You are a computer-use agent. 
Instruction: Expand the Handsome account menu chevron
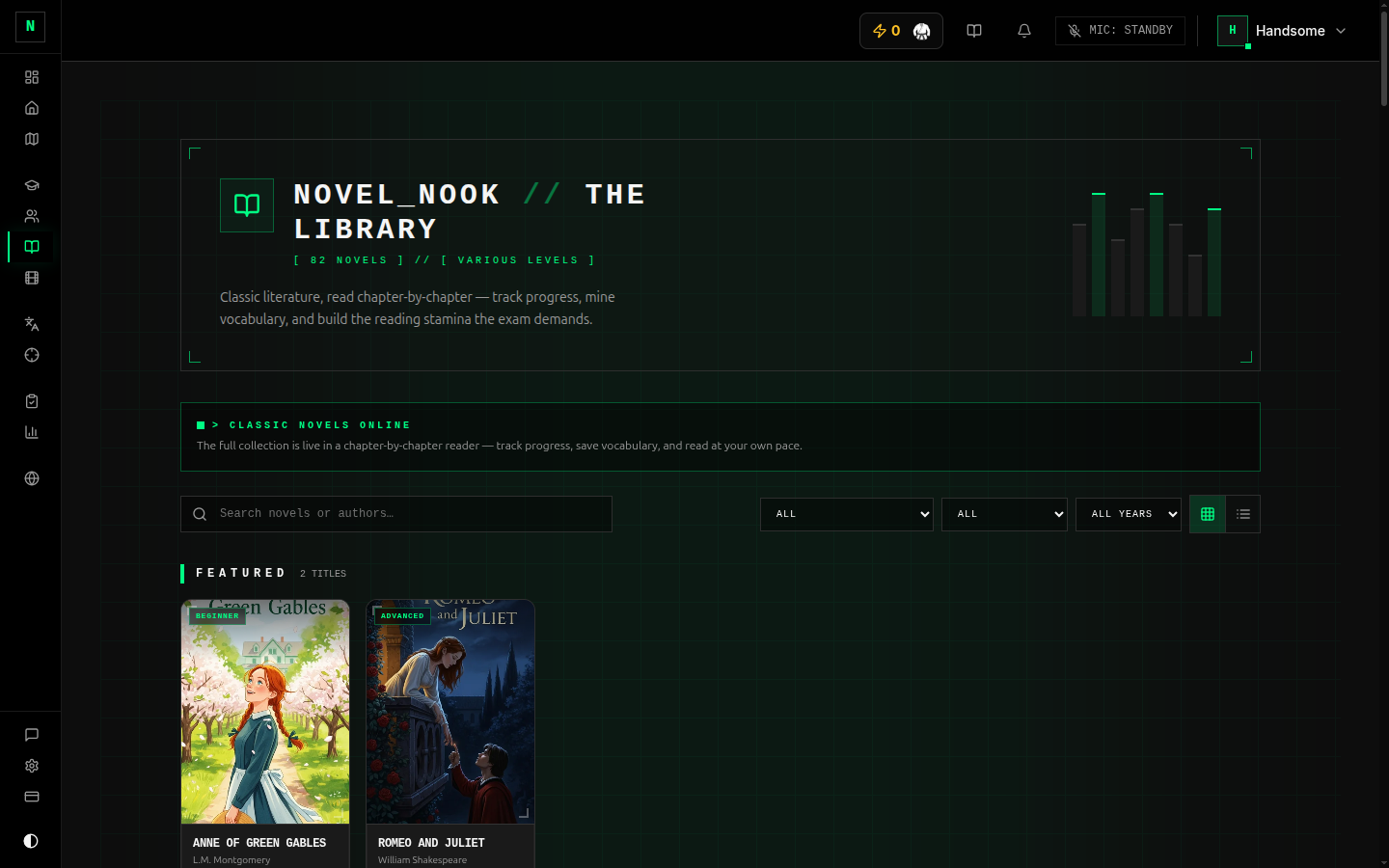tap(1341, 31)
